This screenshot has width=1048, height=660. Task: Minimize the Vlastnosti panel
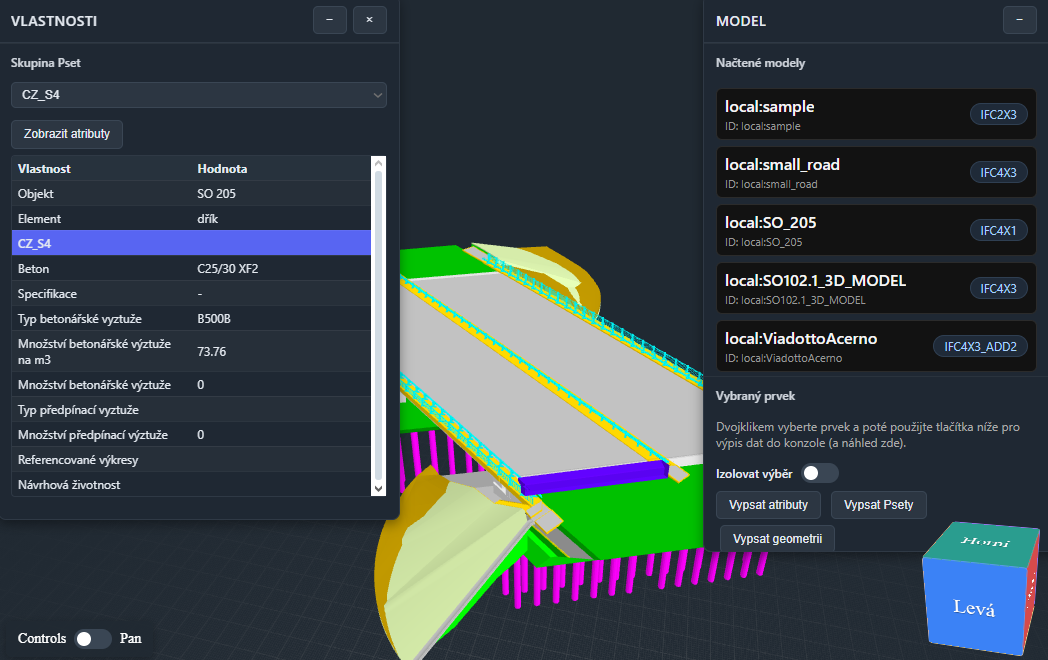[x=329, y=20]
